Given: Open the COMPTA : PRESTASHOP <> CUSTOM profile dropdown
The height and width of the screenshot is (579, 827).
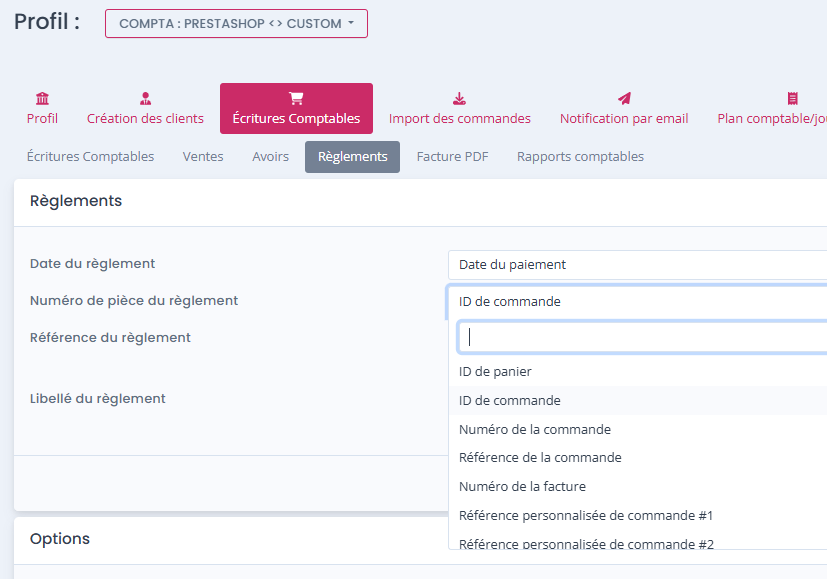Looking at the screenshot, I should [x=236, y=24].
